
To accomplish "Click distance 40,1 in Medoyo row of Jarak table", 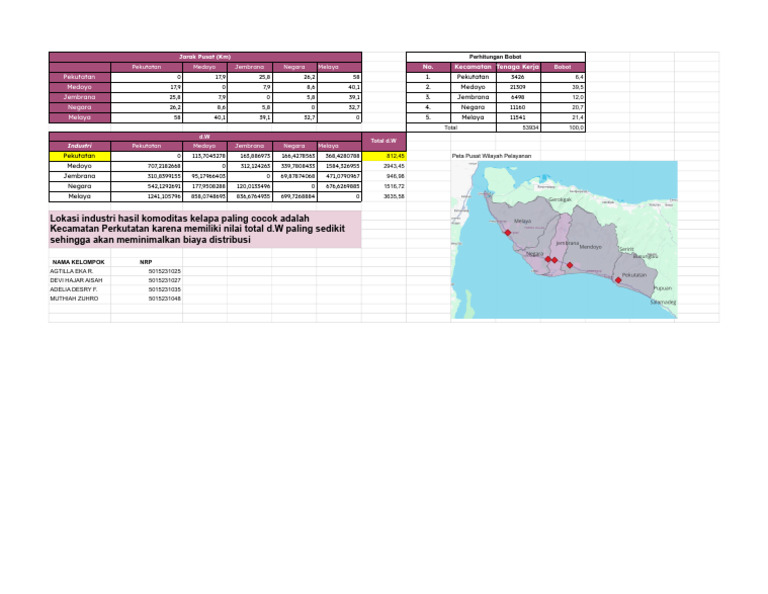I will pos(339,87).
